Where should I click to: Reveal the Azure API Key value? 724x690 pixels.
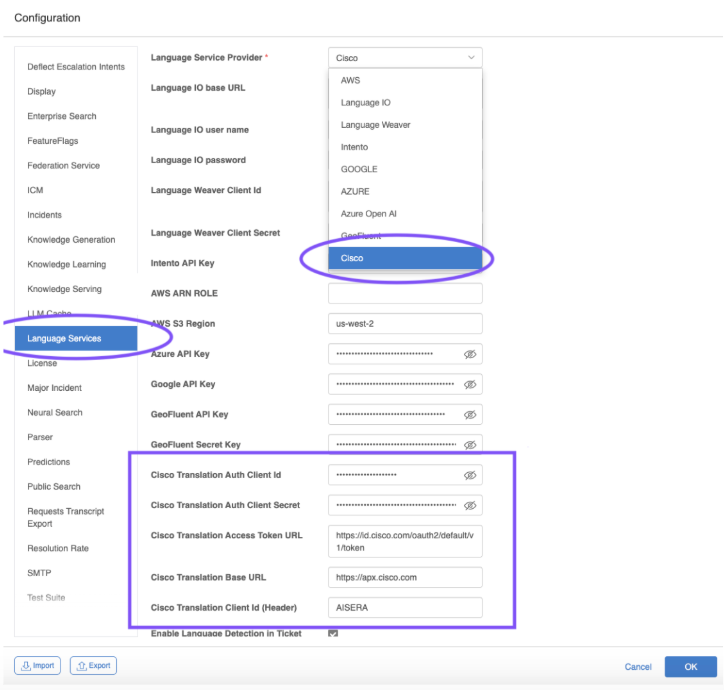click(470, 354)
